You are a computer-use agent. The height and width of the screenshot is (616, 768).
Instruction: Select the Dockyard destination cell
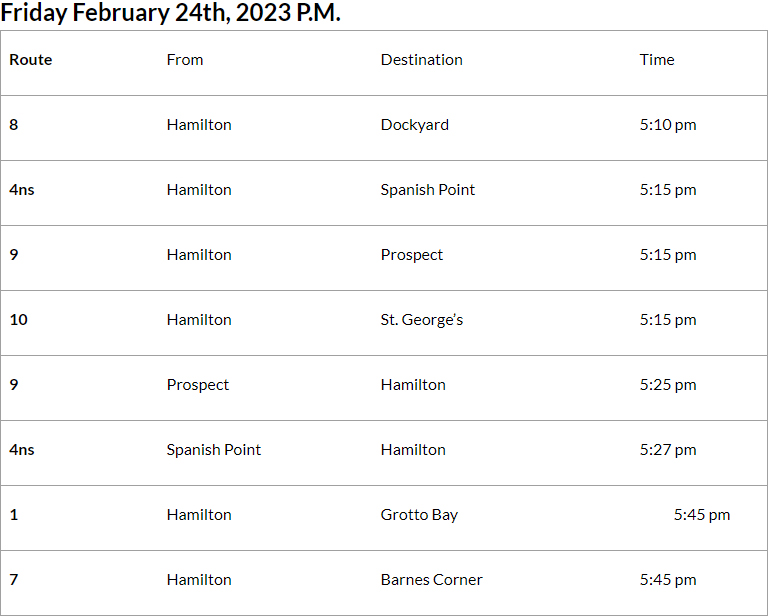(414, 125)
